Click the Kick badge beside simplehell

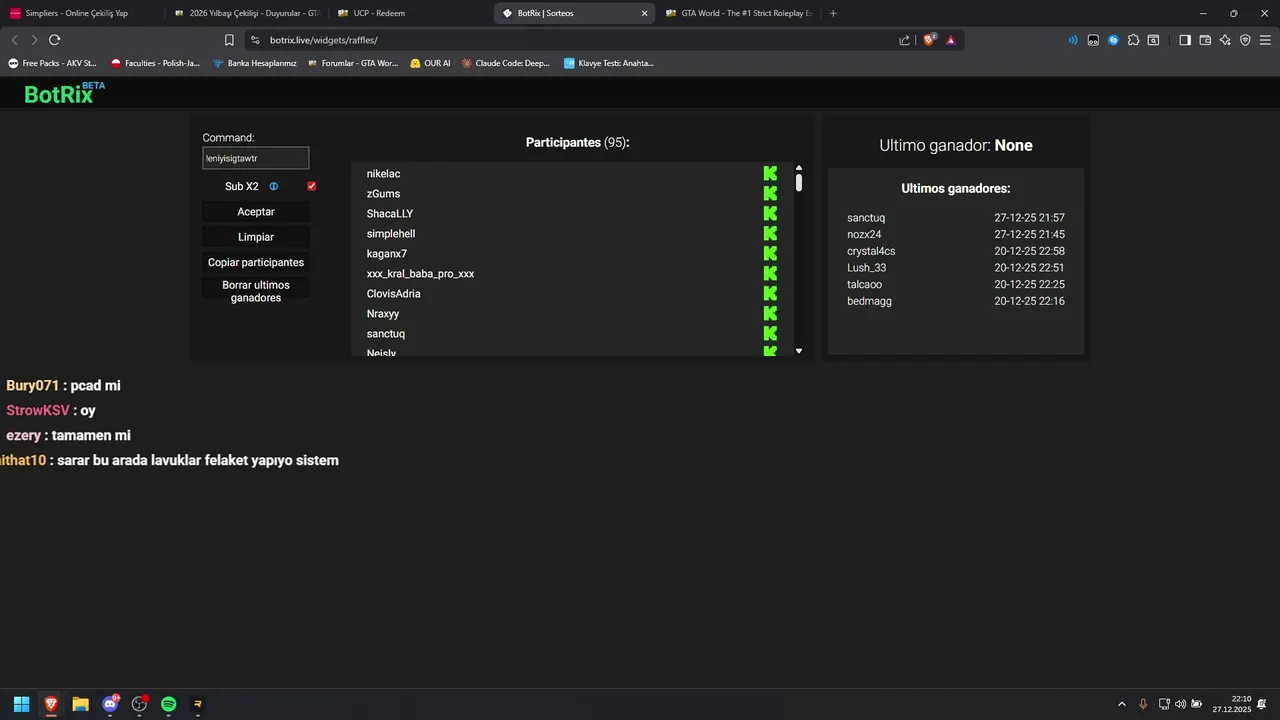770,234
